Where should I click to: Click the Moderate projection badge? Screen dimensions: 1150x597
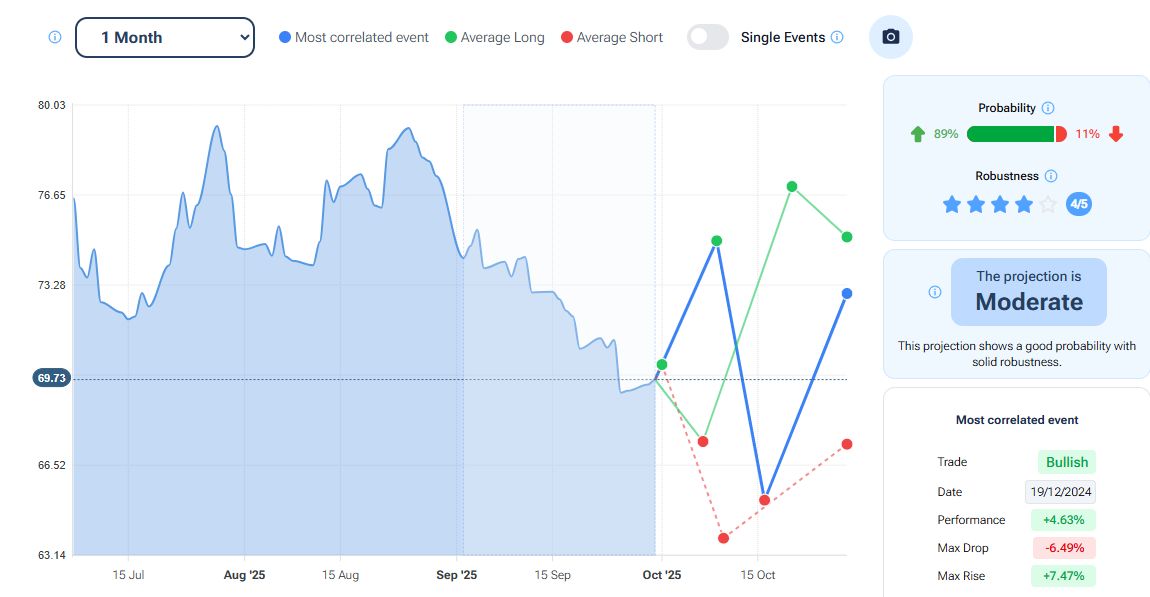click(x=1029, y=292)
